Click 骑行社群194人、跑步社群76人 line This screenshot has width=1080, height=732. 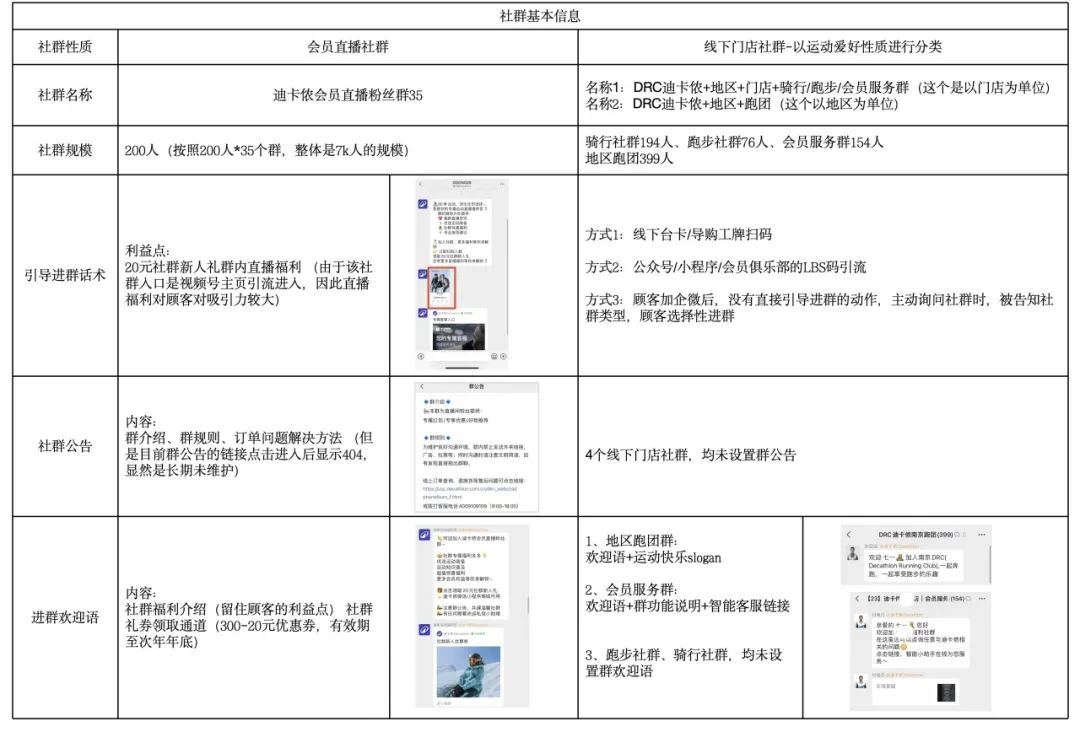pyautogui.click(x=734, y=142)
